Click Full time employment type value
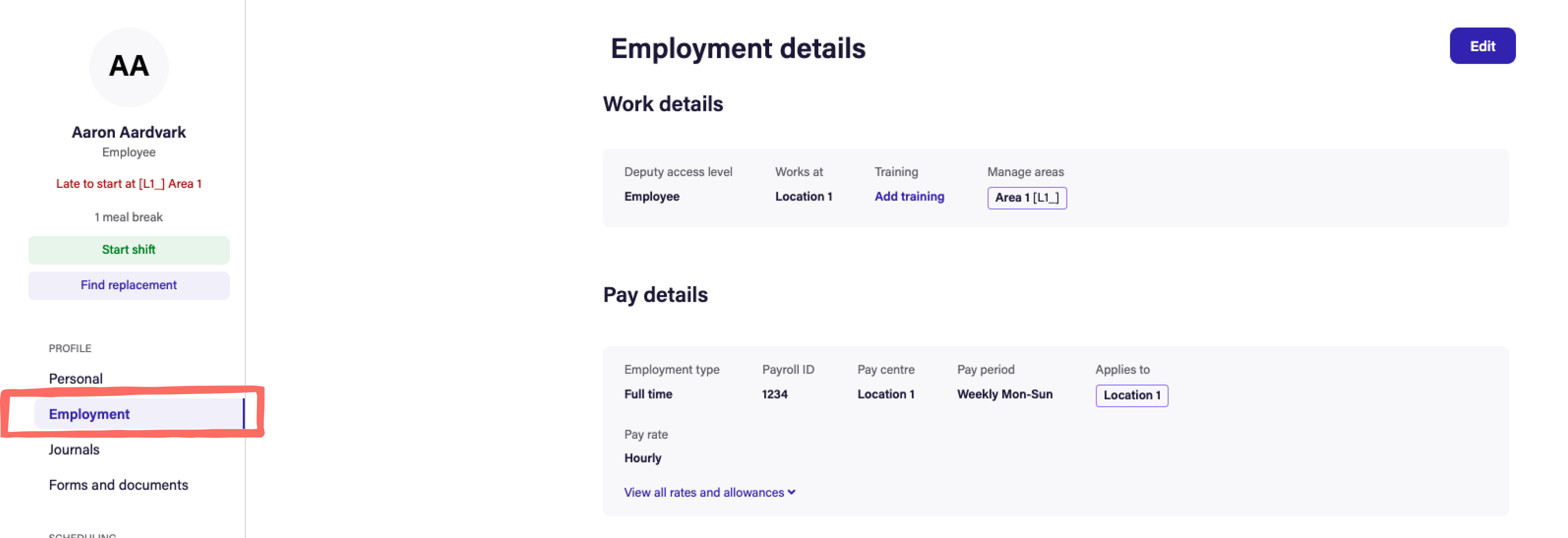1568x538 pixels. [x=648, y=394]
